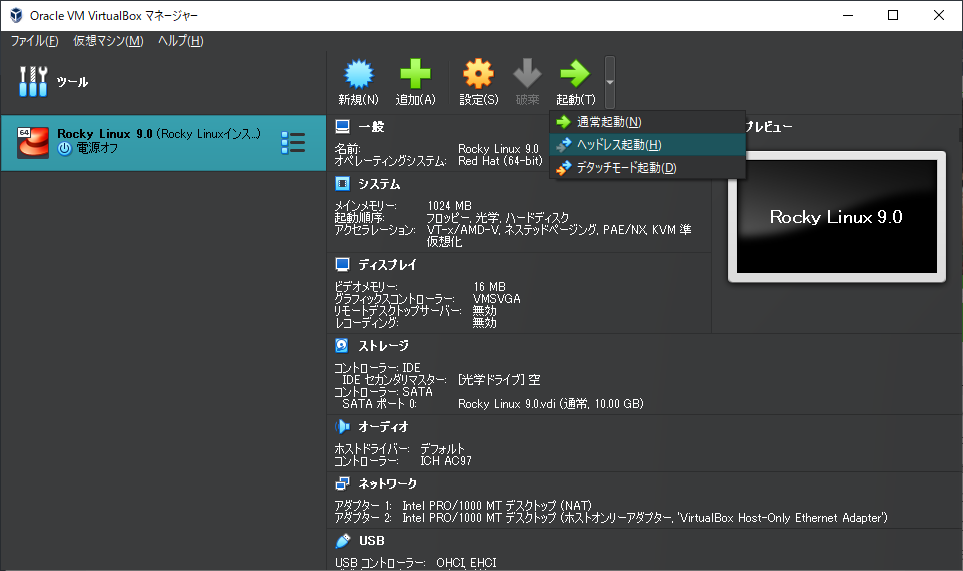Click the USB plug icon
Viewport: 963px width, 571px height.
[x=342, y=540]
